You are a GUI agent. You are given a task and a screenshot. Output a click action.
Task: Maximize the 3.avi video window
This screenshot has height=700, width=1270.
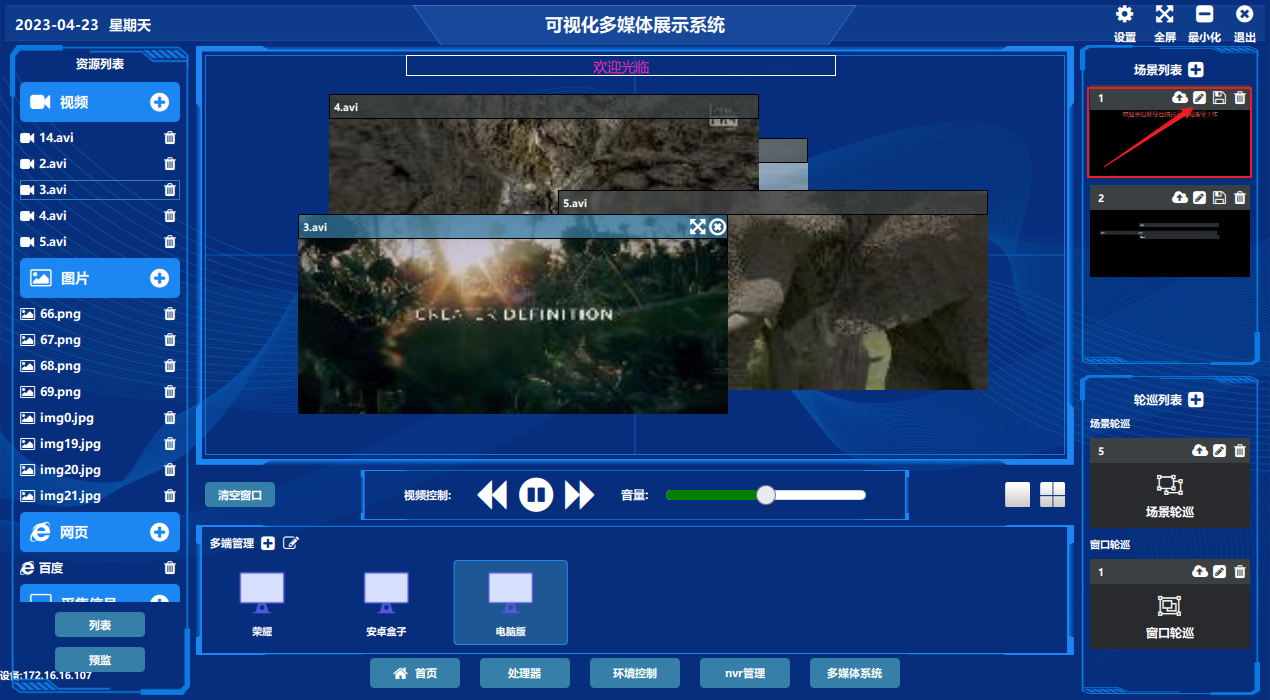tap(698, 227)
